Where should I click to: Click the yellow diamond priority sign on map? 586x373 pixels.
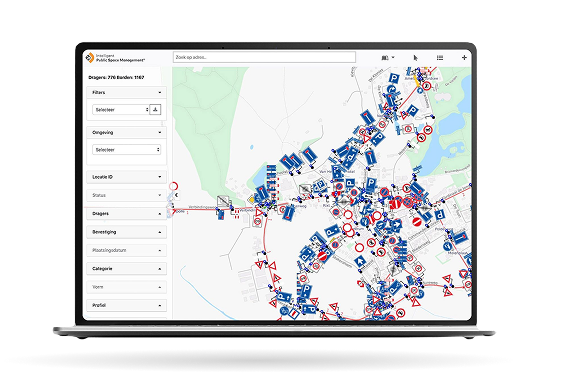(252, 200)
